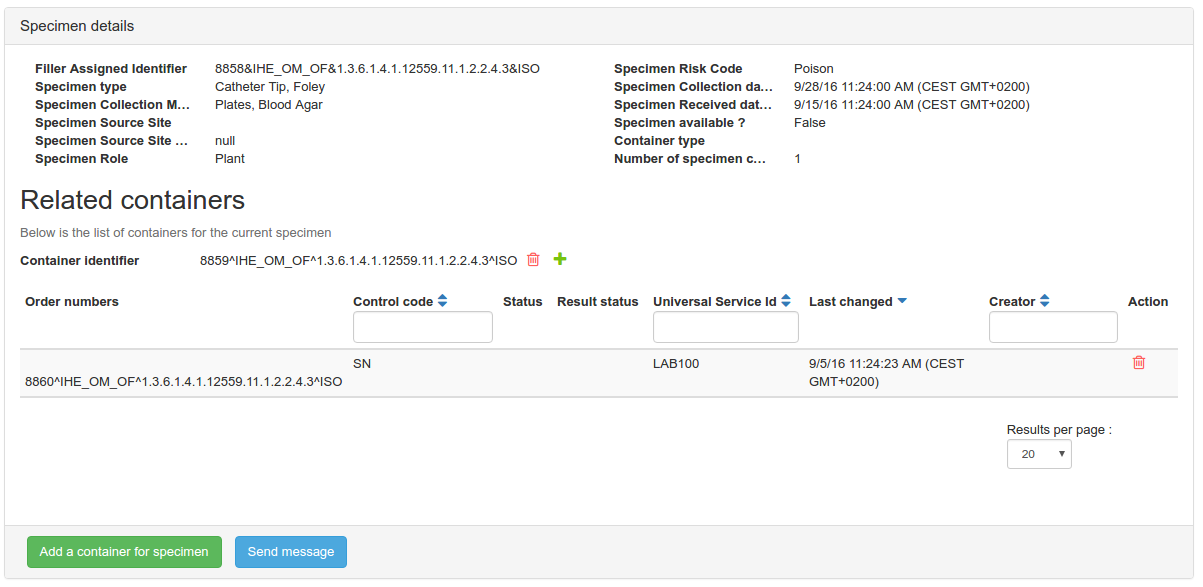The width and height of the screenshot is (1203, 587).
Task: Click the Status column header
Action: (x=522, y=302)
